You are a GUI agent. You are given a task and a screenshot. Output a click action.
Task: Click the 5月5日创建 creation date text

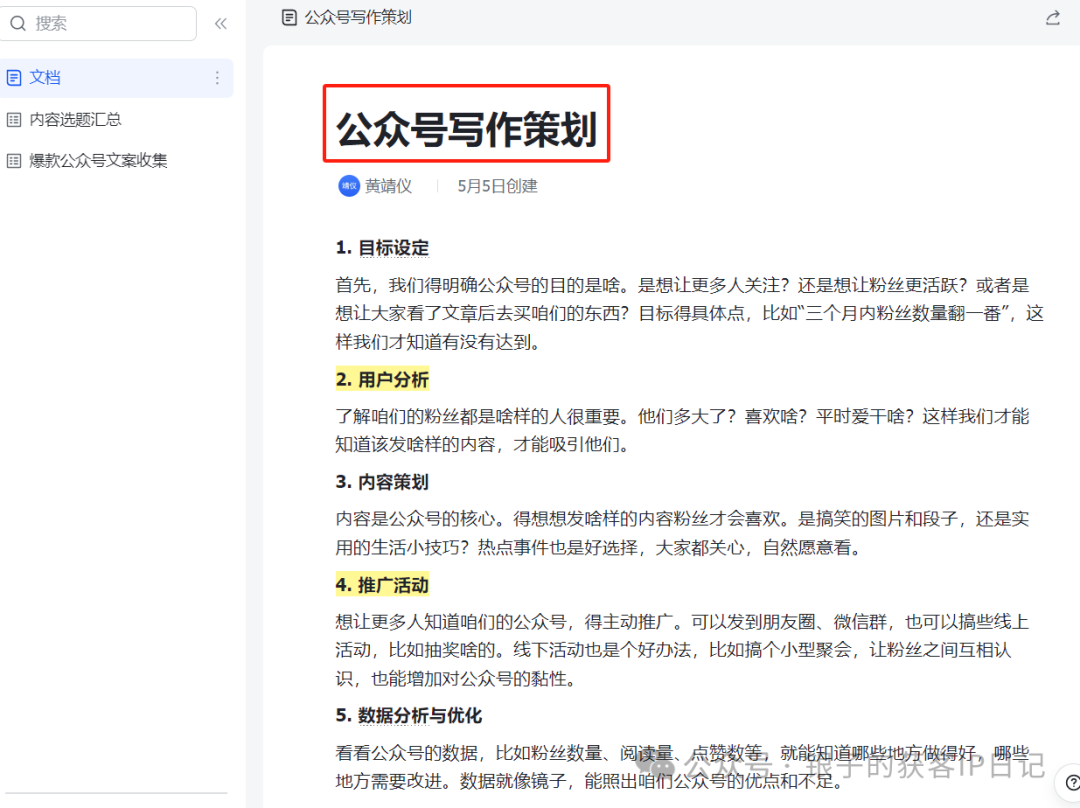pyautogui.click(x=497, y=186)
